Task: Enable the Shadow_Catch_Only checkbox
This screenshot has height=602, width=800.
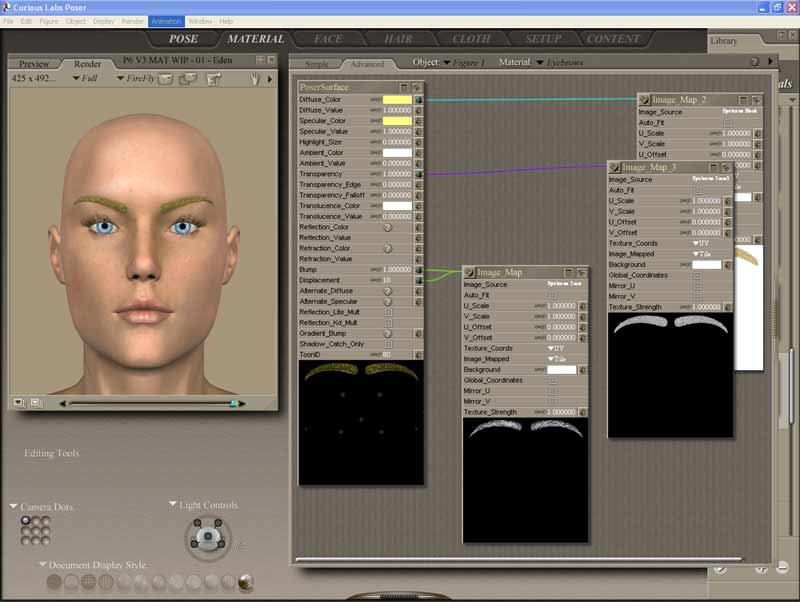Action: click(388, 344)
